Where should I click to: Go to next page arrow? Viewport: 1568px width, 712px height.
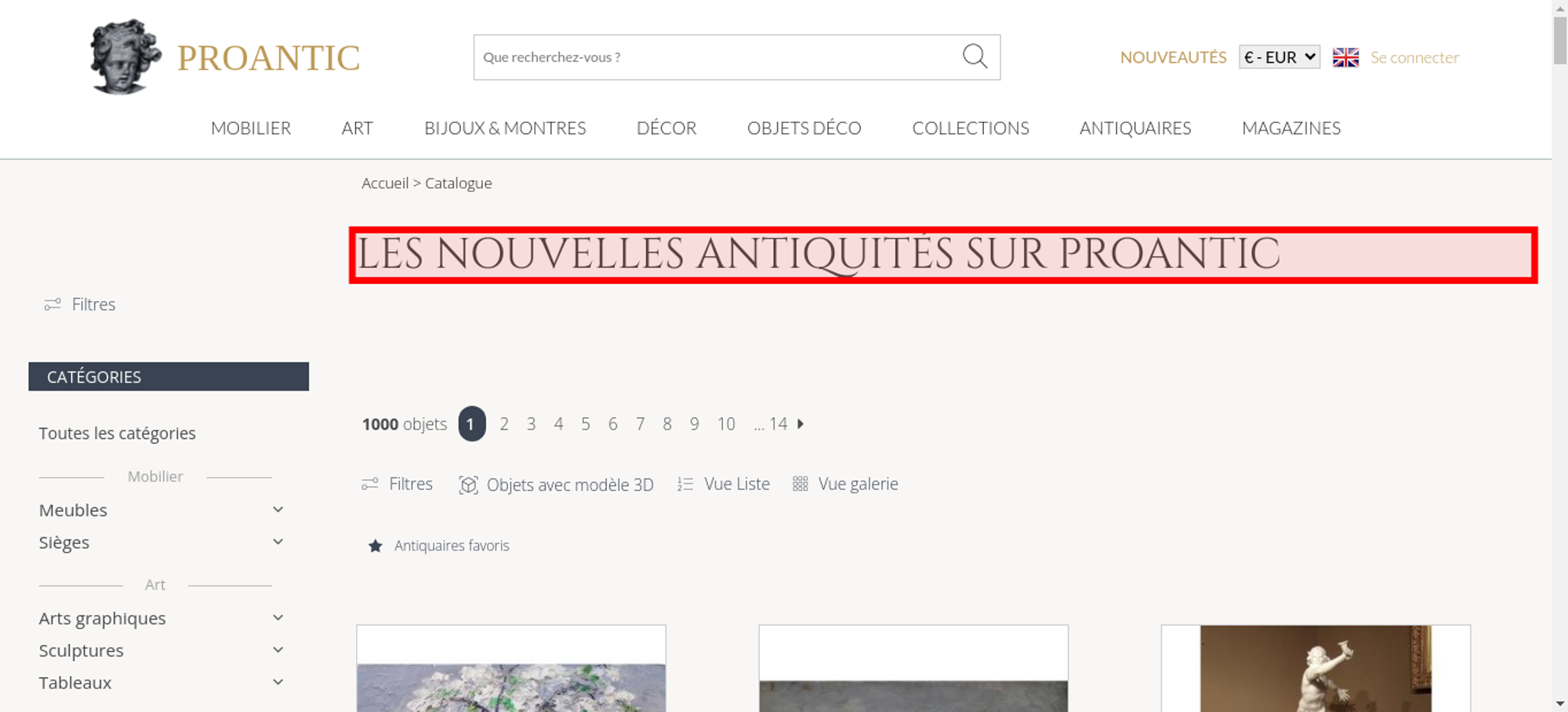[x=800, y=423]
